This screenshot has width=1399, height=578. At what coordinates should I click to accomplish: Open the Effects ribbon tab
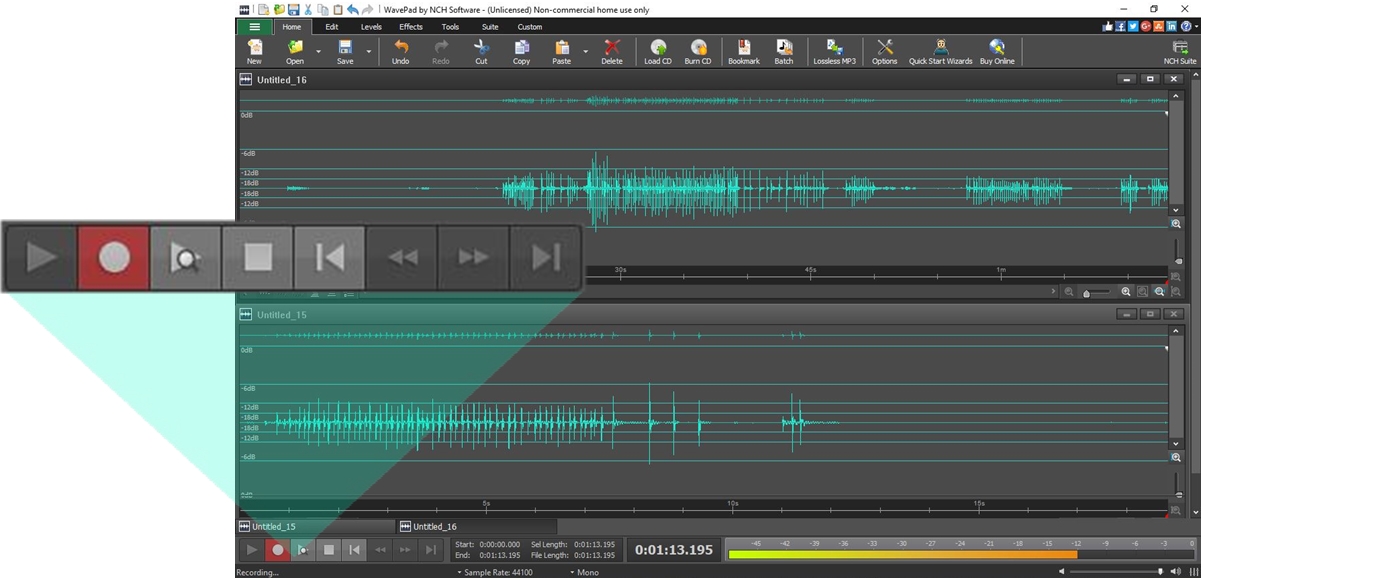click(411, 27)
